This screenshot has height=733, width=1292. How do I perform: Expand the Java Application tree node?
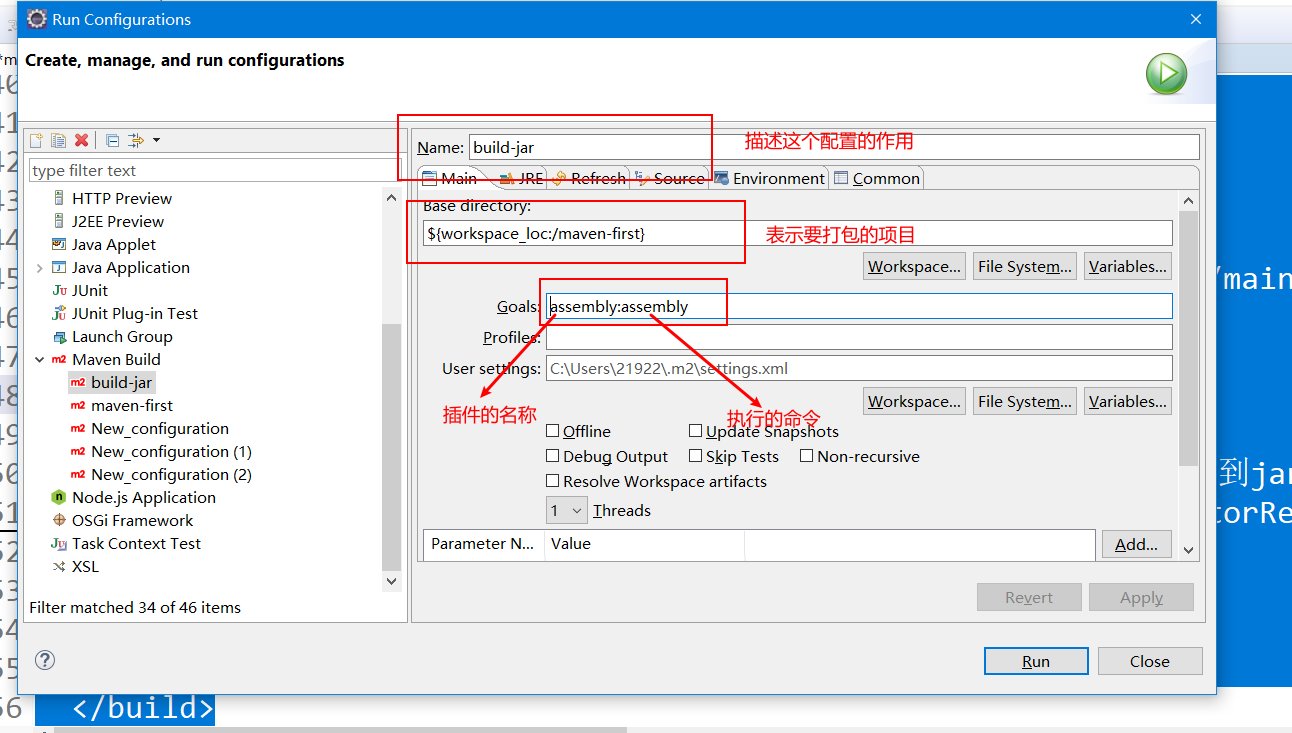pyautogui.click(x=40, y=267)
